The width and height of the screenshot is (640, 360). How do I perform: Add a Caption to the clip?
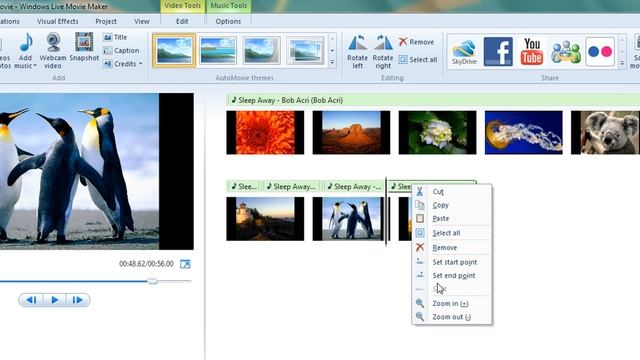(121, 51)
